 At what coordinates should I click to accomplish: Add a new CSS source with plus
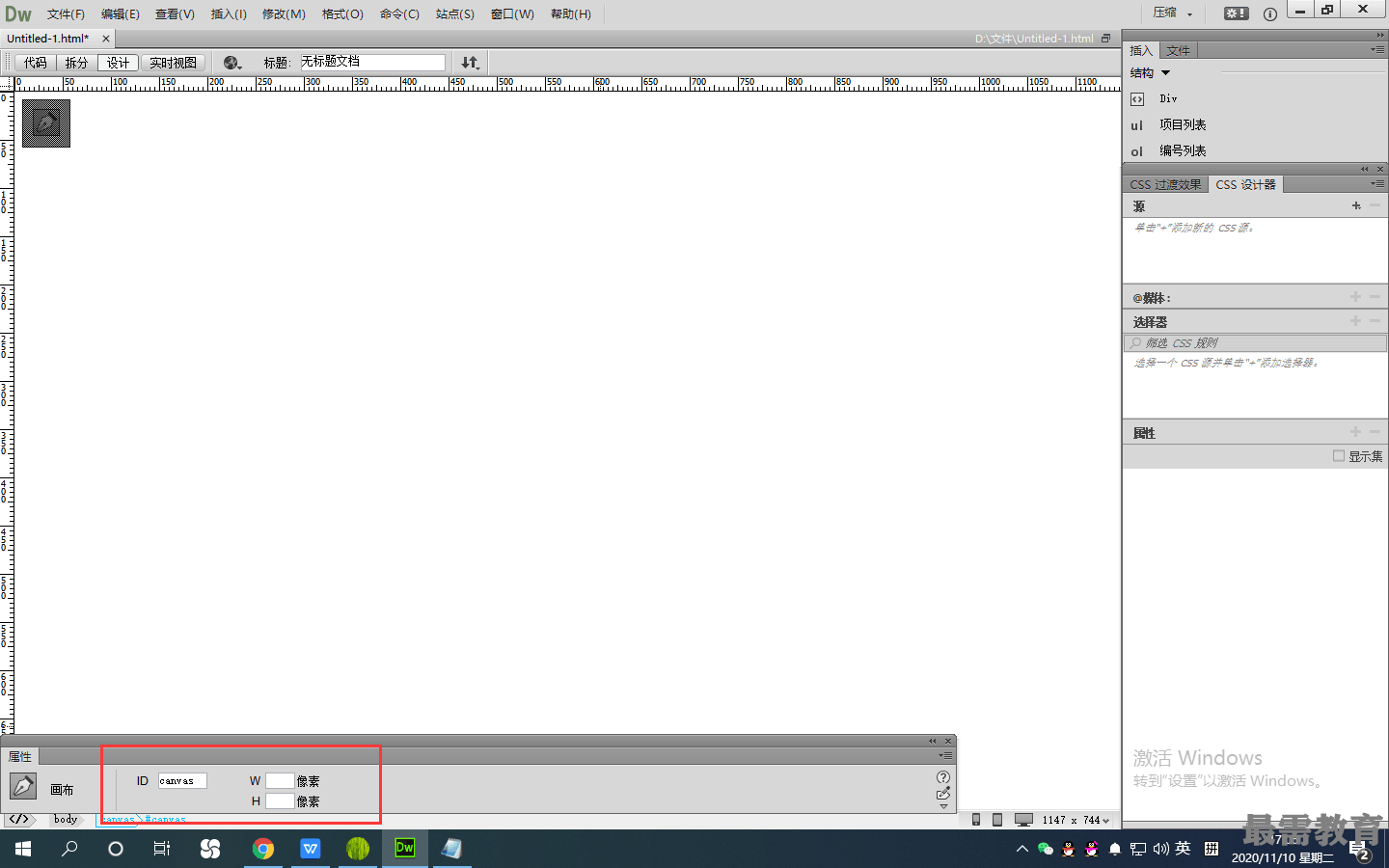pos(1356,205)
